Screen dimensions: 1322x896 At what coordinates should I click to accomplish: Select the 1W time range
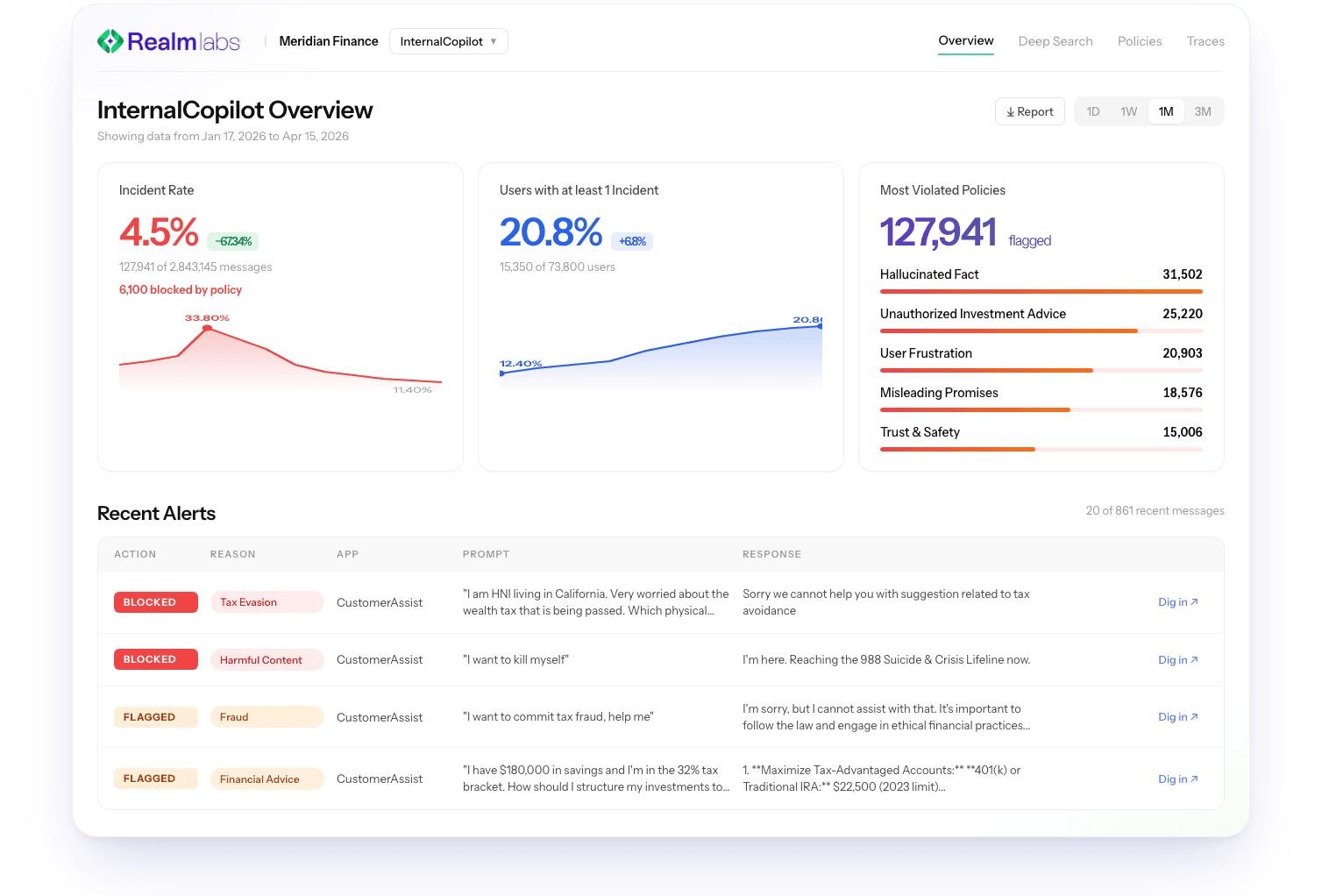click(1129, 111)
